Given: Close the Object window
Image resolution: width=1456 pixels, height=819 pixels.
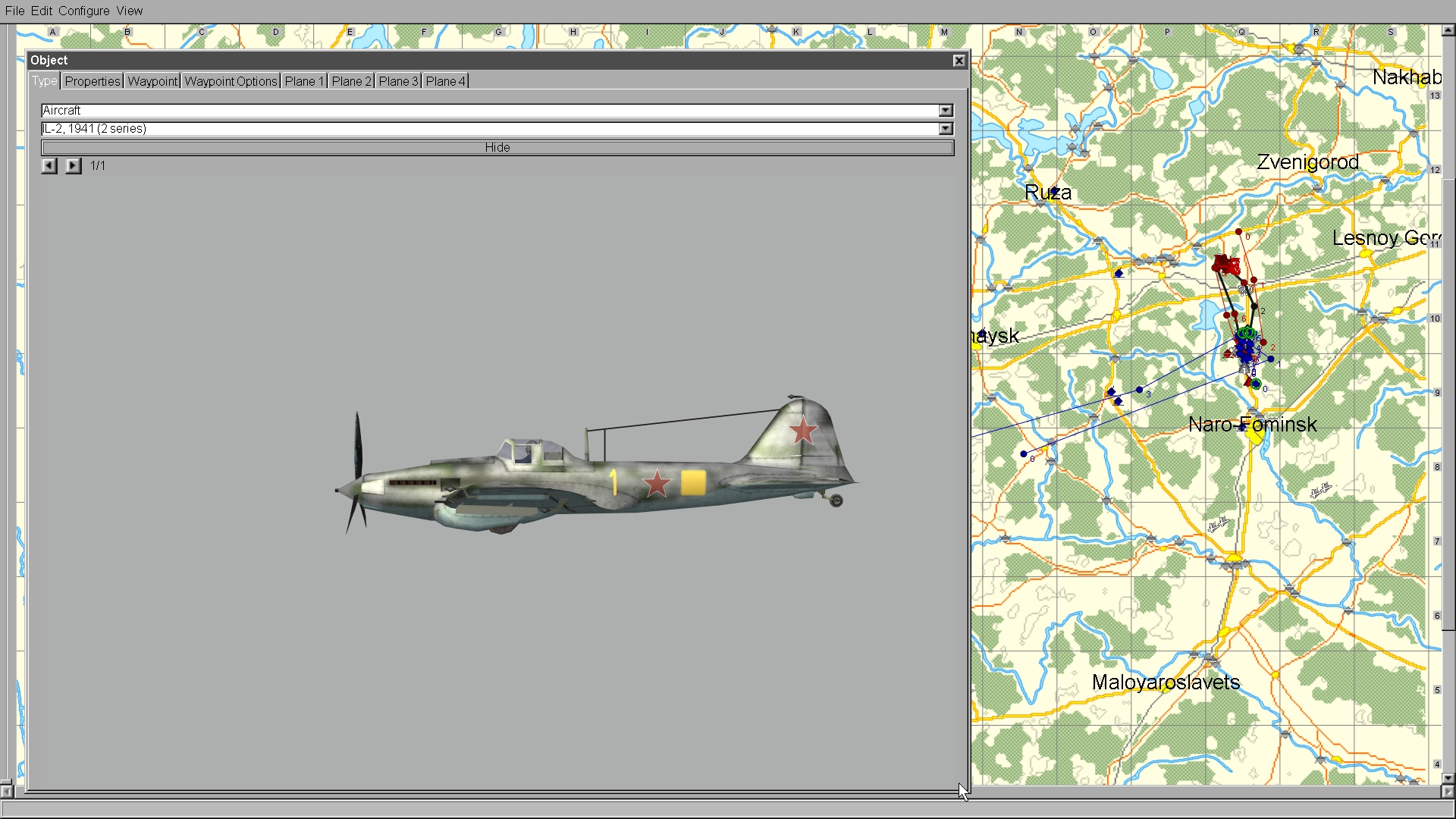Looking at the screenshot, I should (x=959, y=61).
